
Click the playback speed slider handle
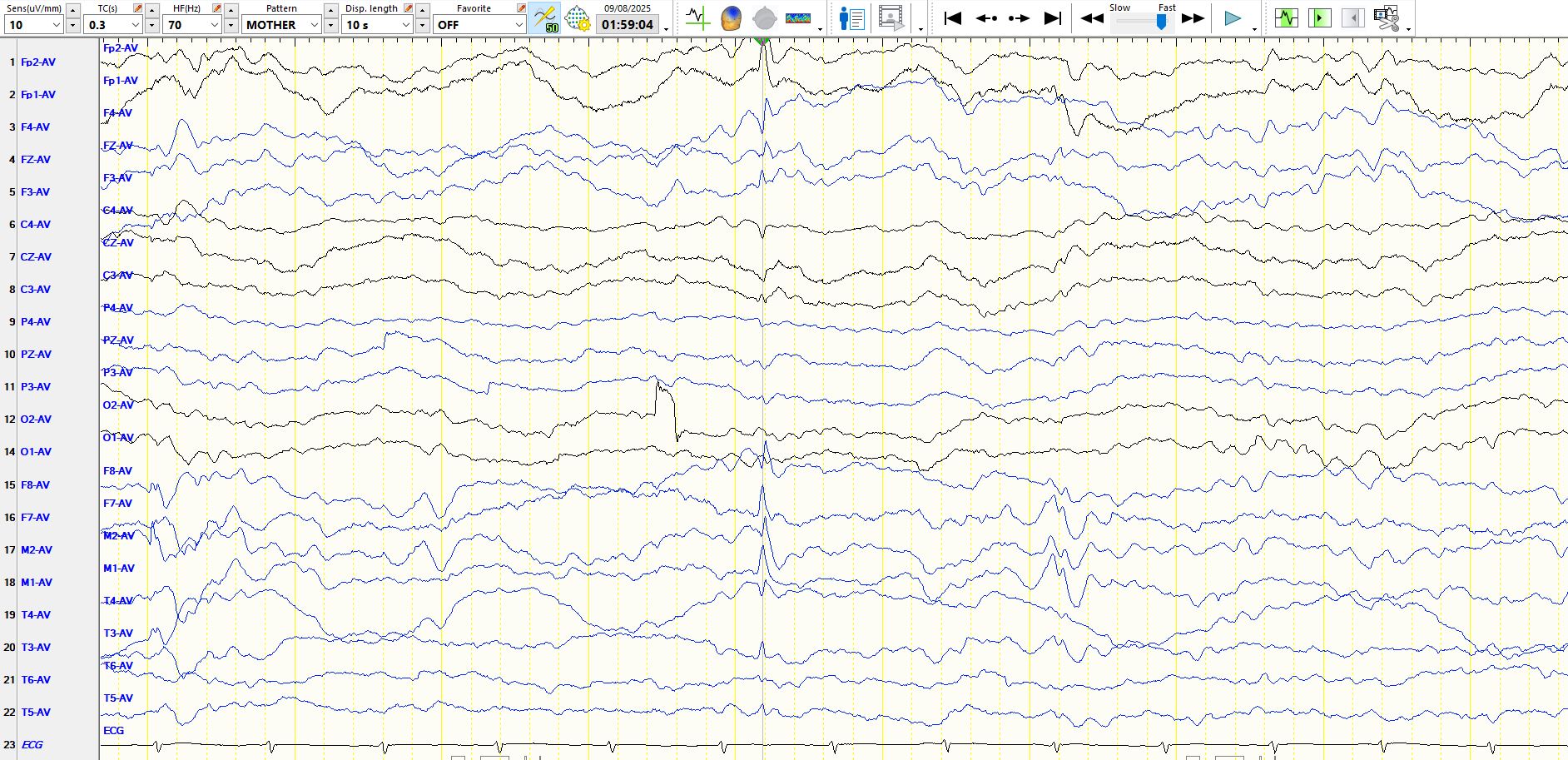point(1161,22)
